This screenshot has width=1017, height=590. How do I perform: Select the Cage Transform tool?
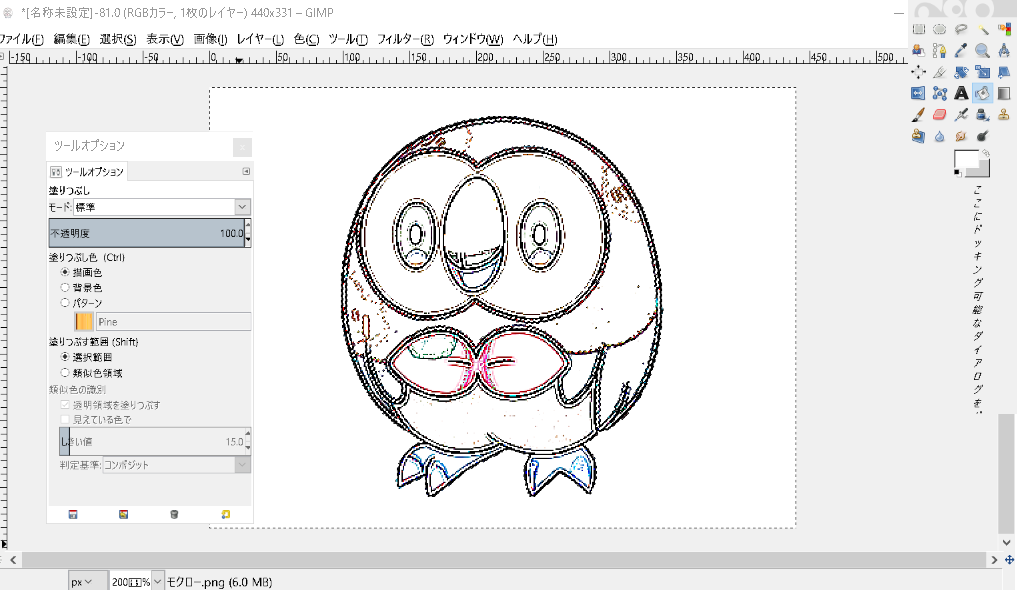pyautogui.click(x=940, y=93)
